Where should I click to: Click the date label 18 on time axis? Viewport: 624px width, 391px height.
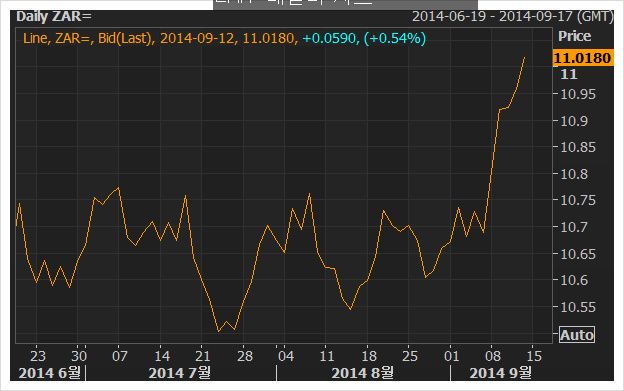pyautogui.click(x=369, y=356)
